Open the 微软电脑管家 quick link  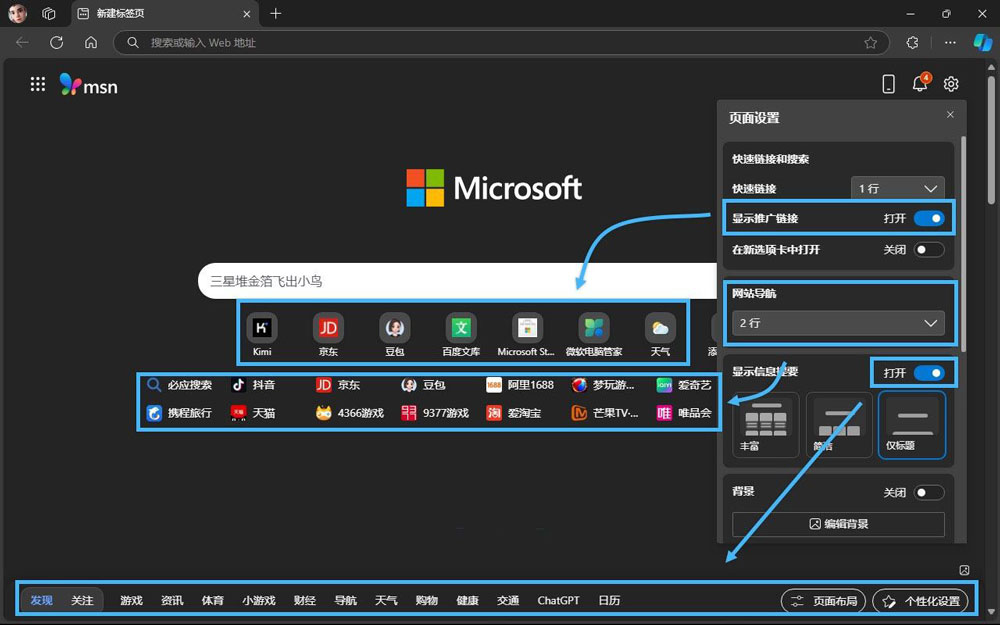(594, 334)
